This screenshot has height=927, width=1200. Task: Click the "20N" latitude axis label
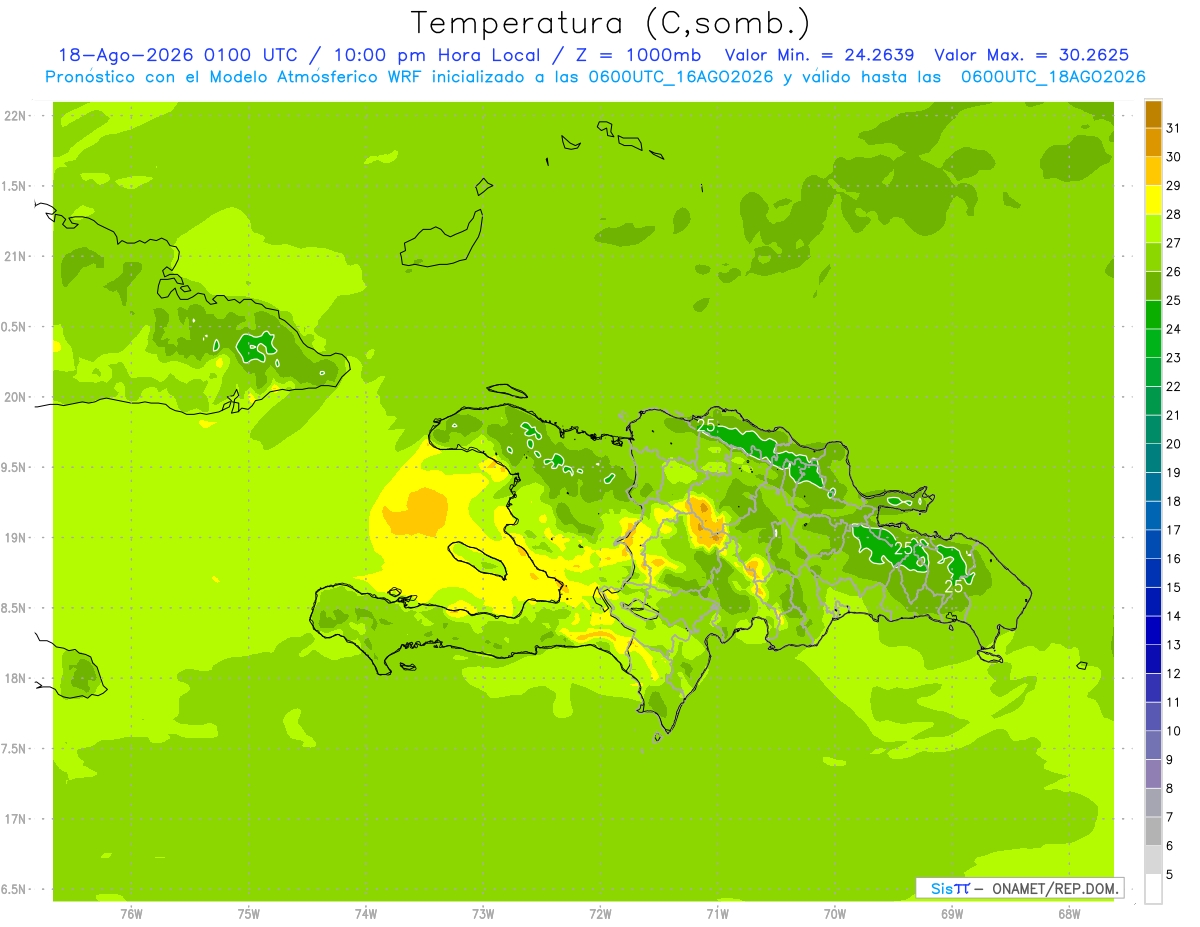coord(16,398)
